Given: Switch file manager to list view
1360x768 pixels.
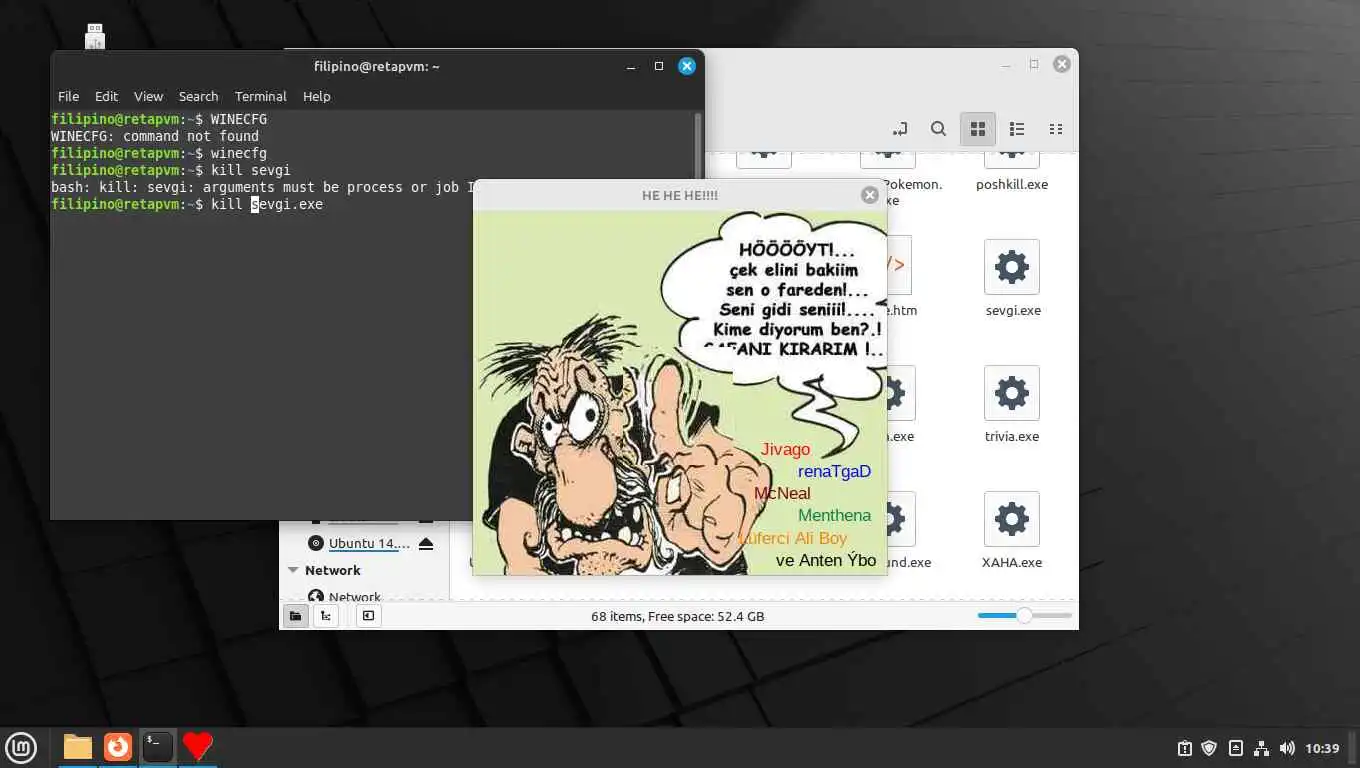Looking at the screenshot, I should [1017, 129].
